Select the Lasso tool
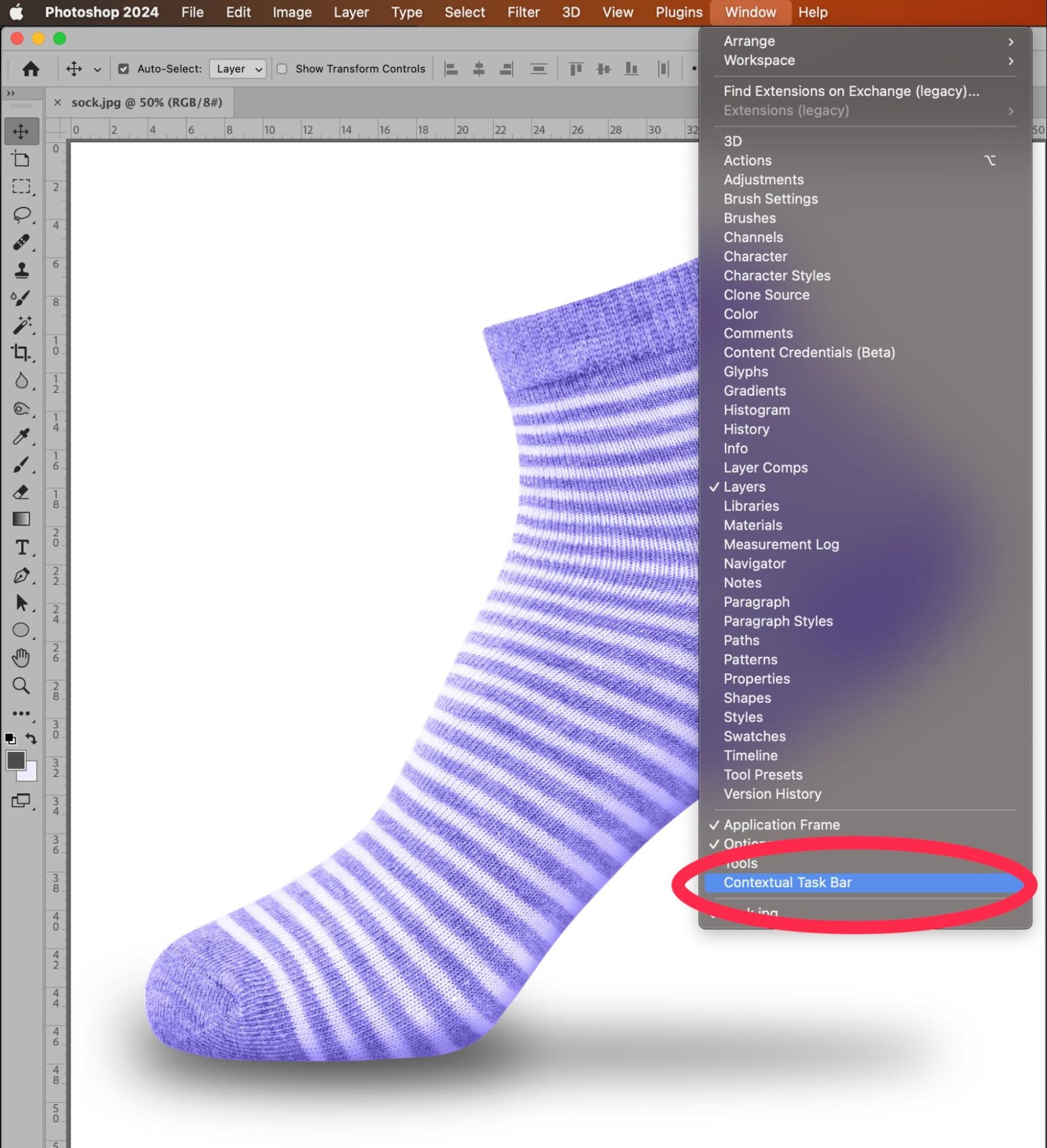Image resolution: width=1047 pixels, height=1148 pixels. [21, 215]
